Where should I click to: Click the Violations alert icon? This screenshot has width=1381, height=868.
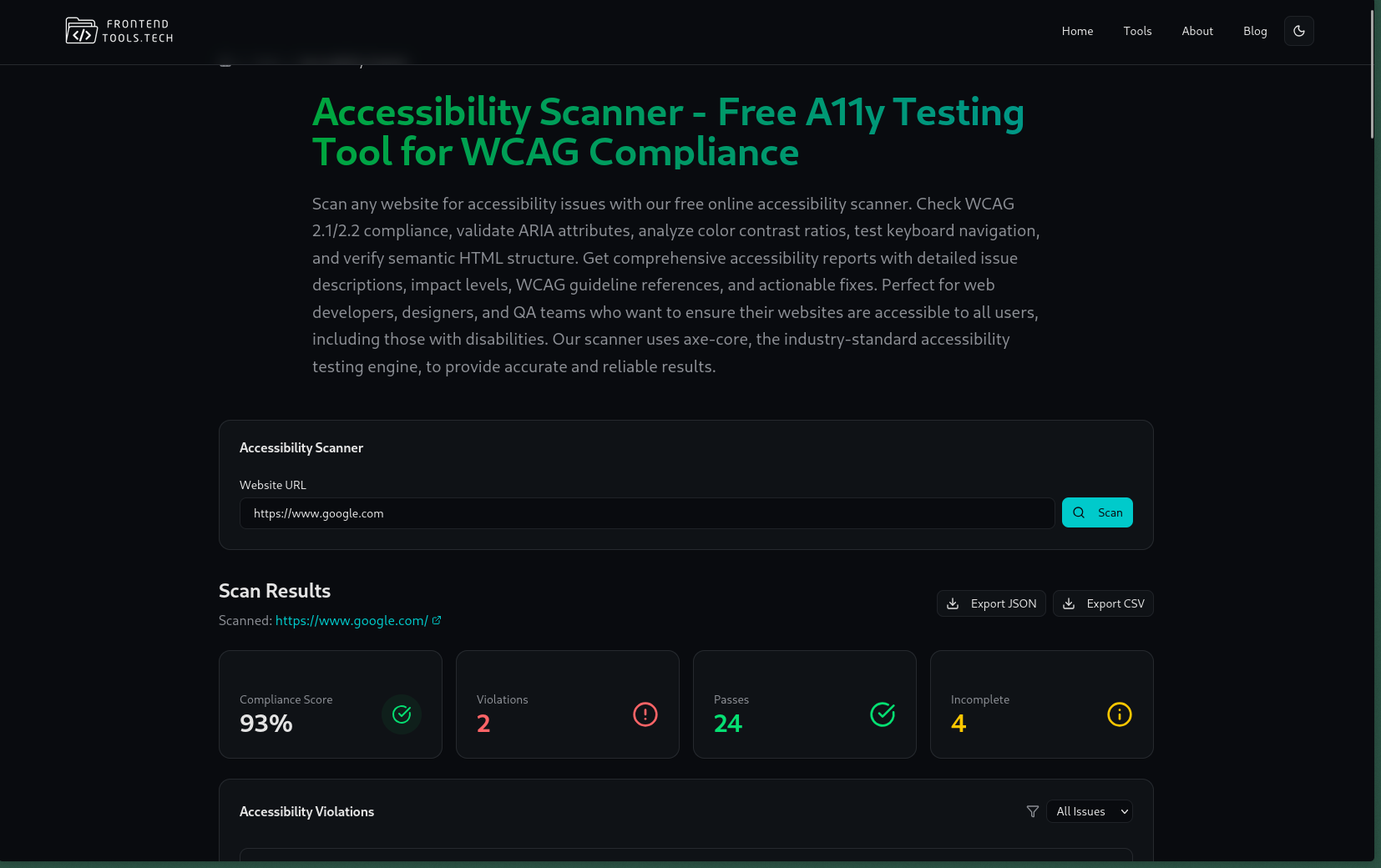(645, 714)
